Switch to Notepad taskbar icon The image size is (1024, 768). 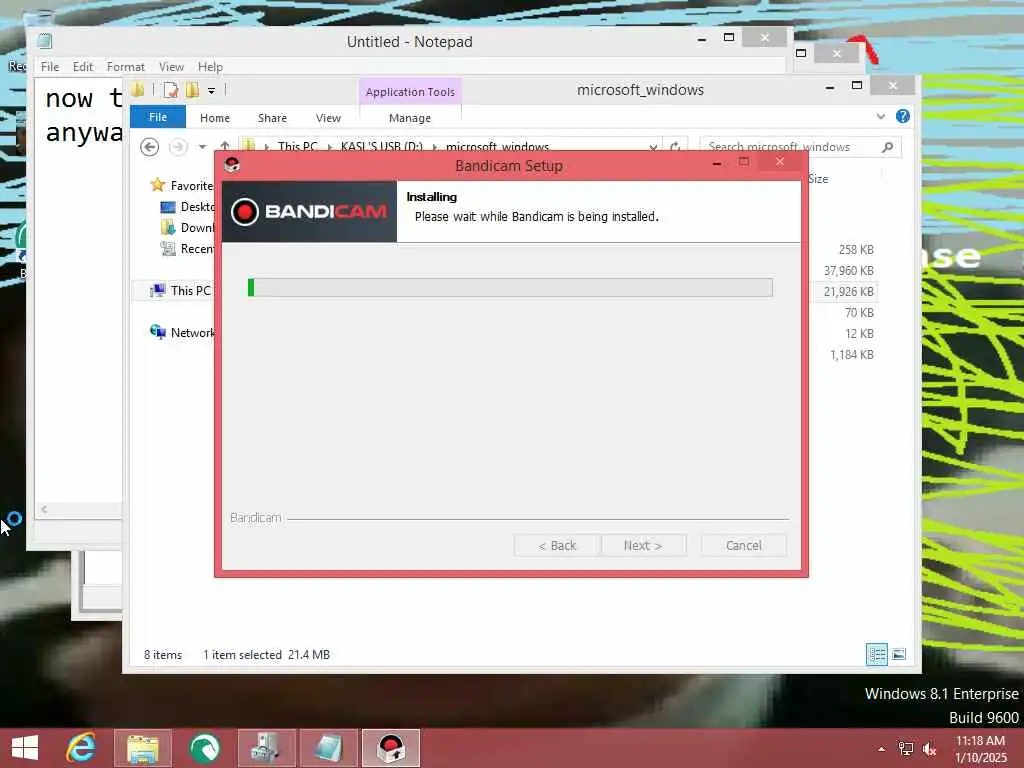pyautogui.click(x=328, y=748)
